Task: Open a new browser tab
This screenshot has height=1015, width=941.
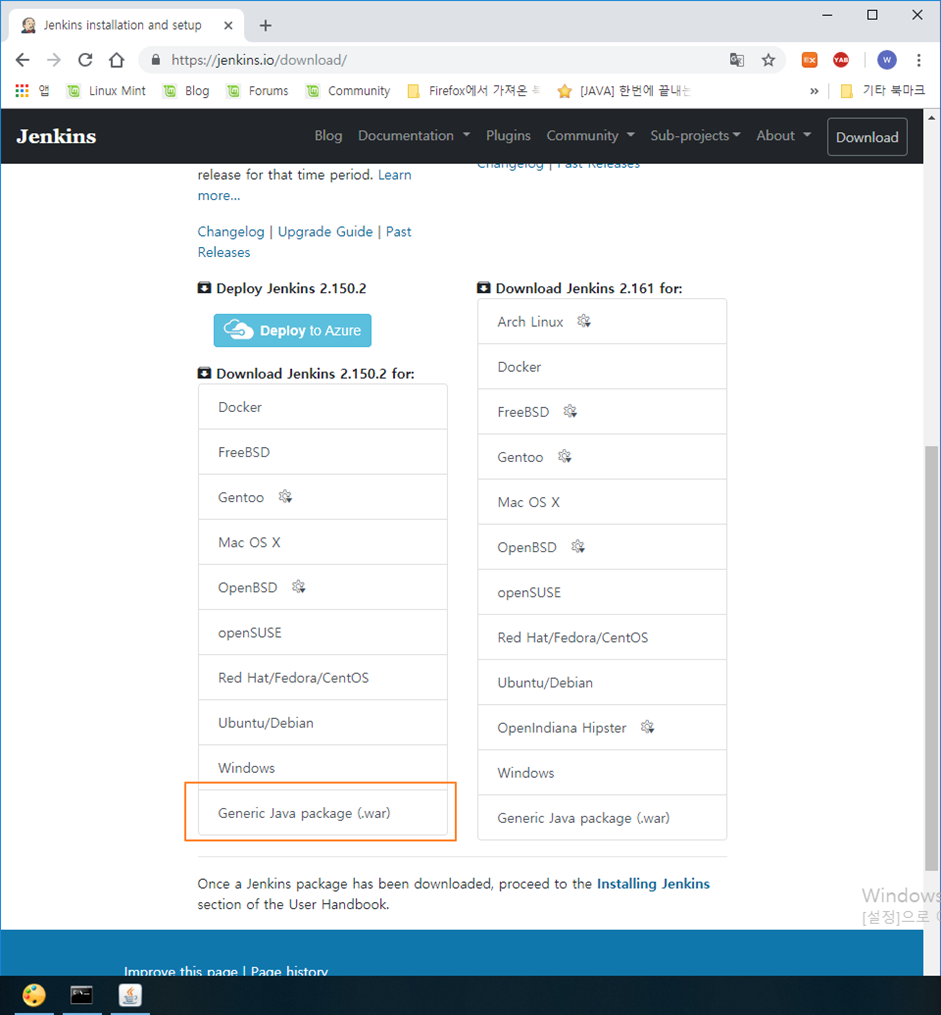Action: [265, 25]
